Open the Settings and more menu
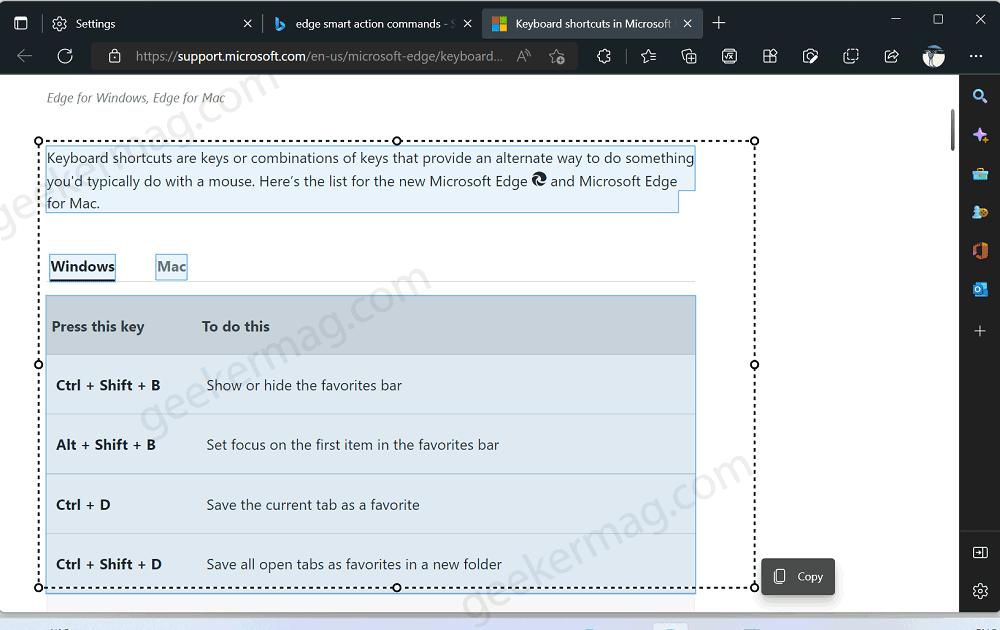Image resolution: width=1000 pixels, height=630 pixels. coord(976,57)
